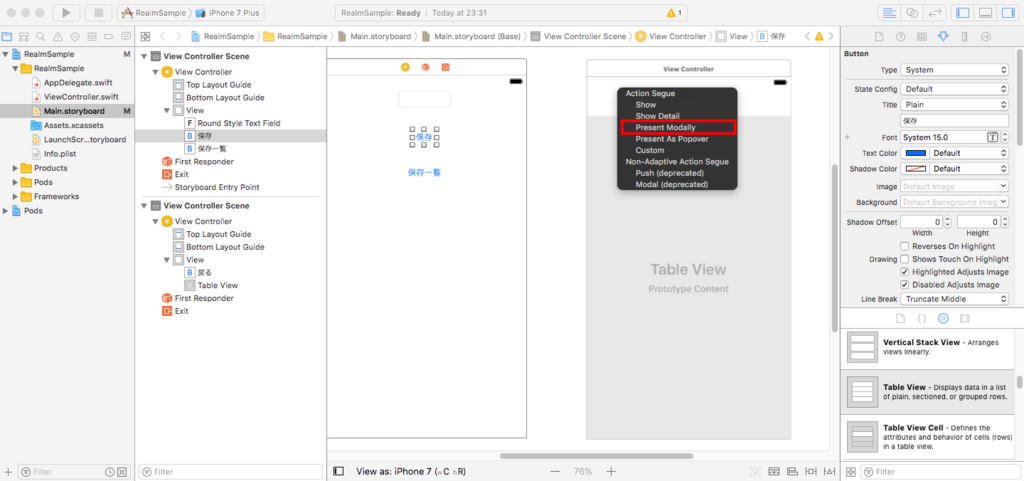Open the Quick Help inspector

(900, 37)
